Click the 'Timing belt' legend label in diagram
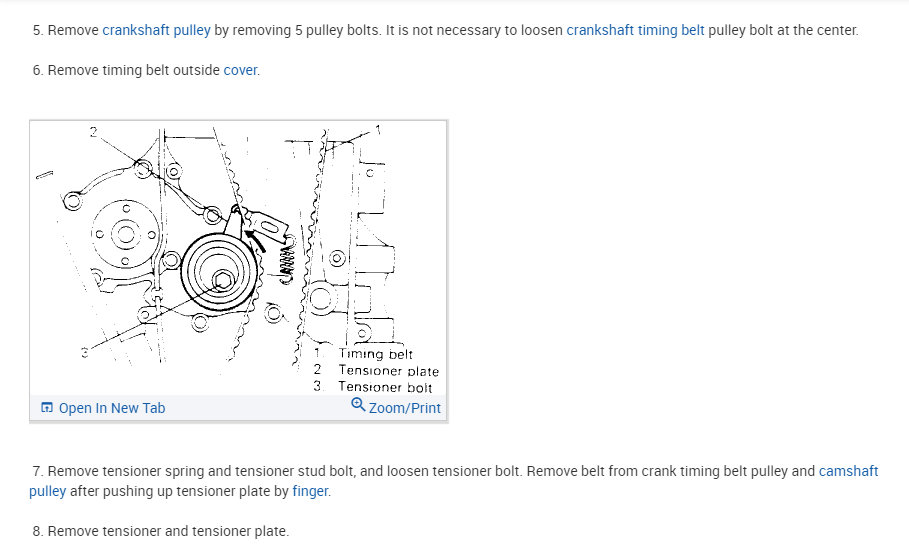Viewport: 909px width, 548px height. (x=376, y=354)
